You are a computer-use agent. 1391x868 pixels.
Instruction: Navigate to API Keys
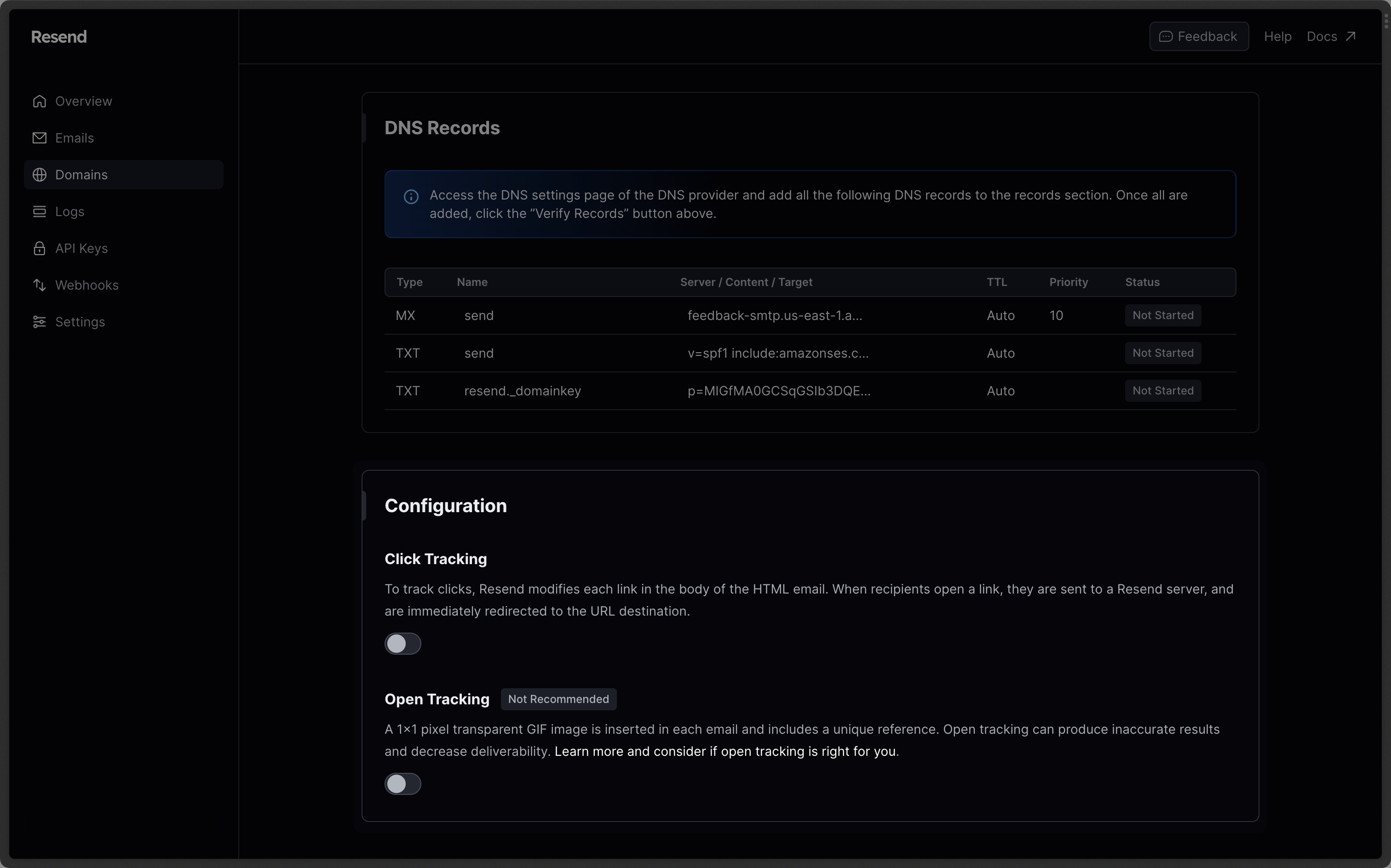(123, 248)
